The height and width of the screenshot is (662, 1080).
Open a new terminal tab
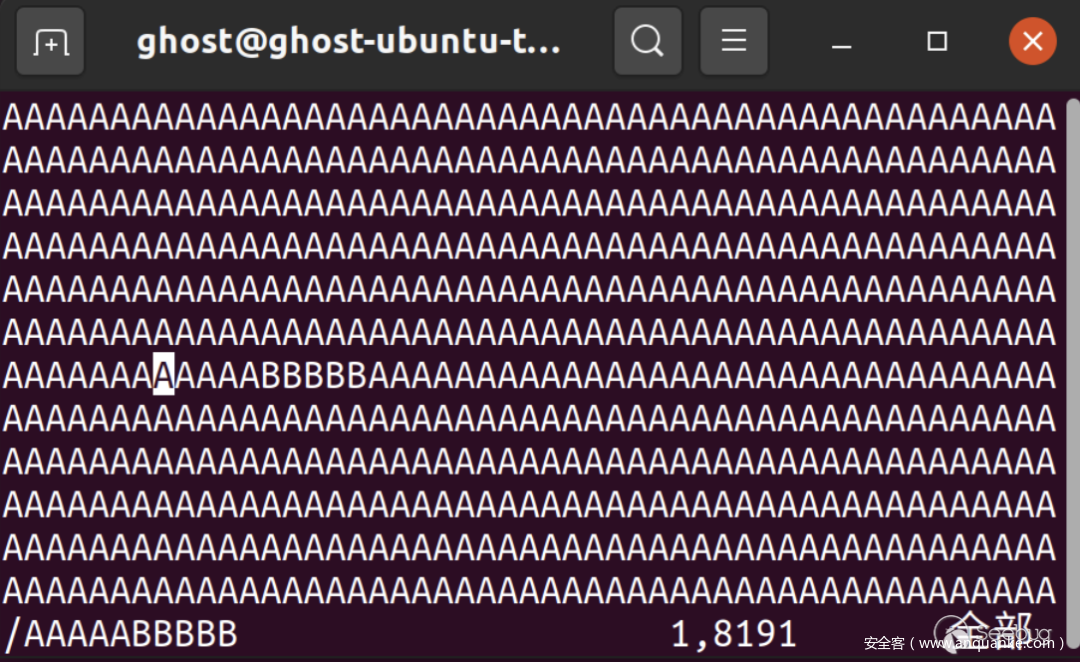coord(50,41)
